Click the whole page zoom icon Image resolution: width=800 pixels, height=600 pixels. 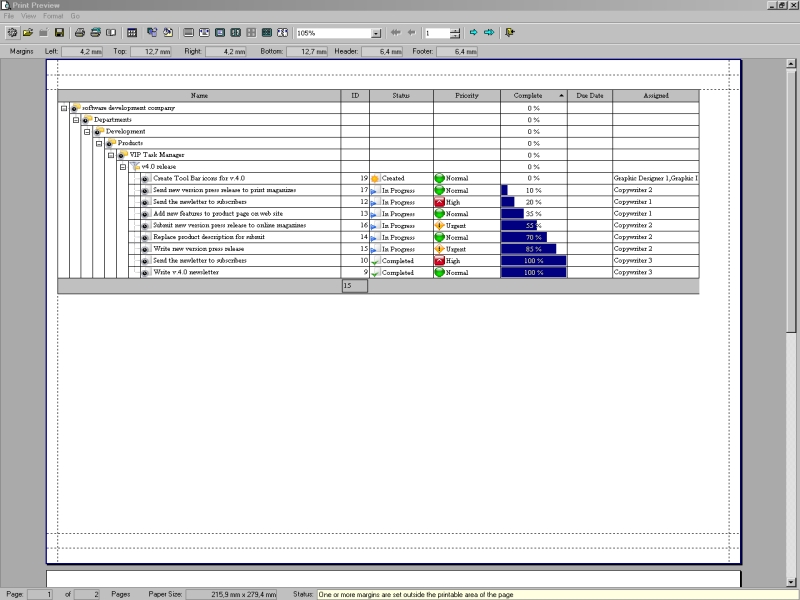coord(220,33)
